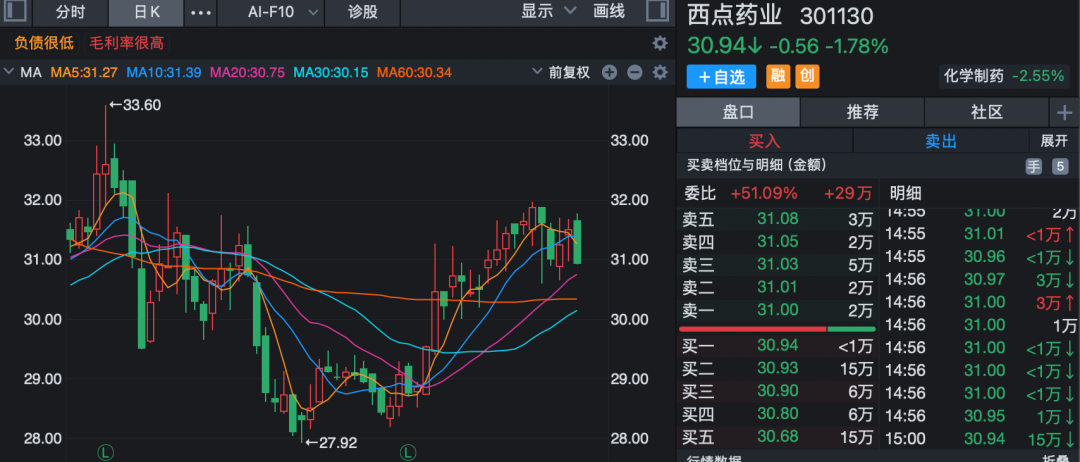Toggle the 5-level depth button
Screen dimensions: 1080x462
pos(1059,166)
